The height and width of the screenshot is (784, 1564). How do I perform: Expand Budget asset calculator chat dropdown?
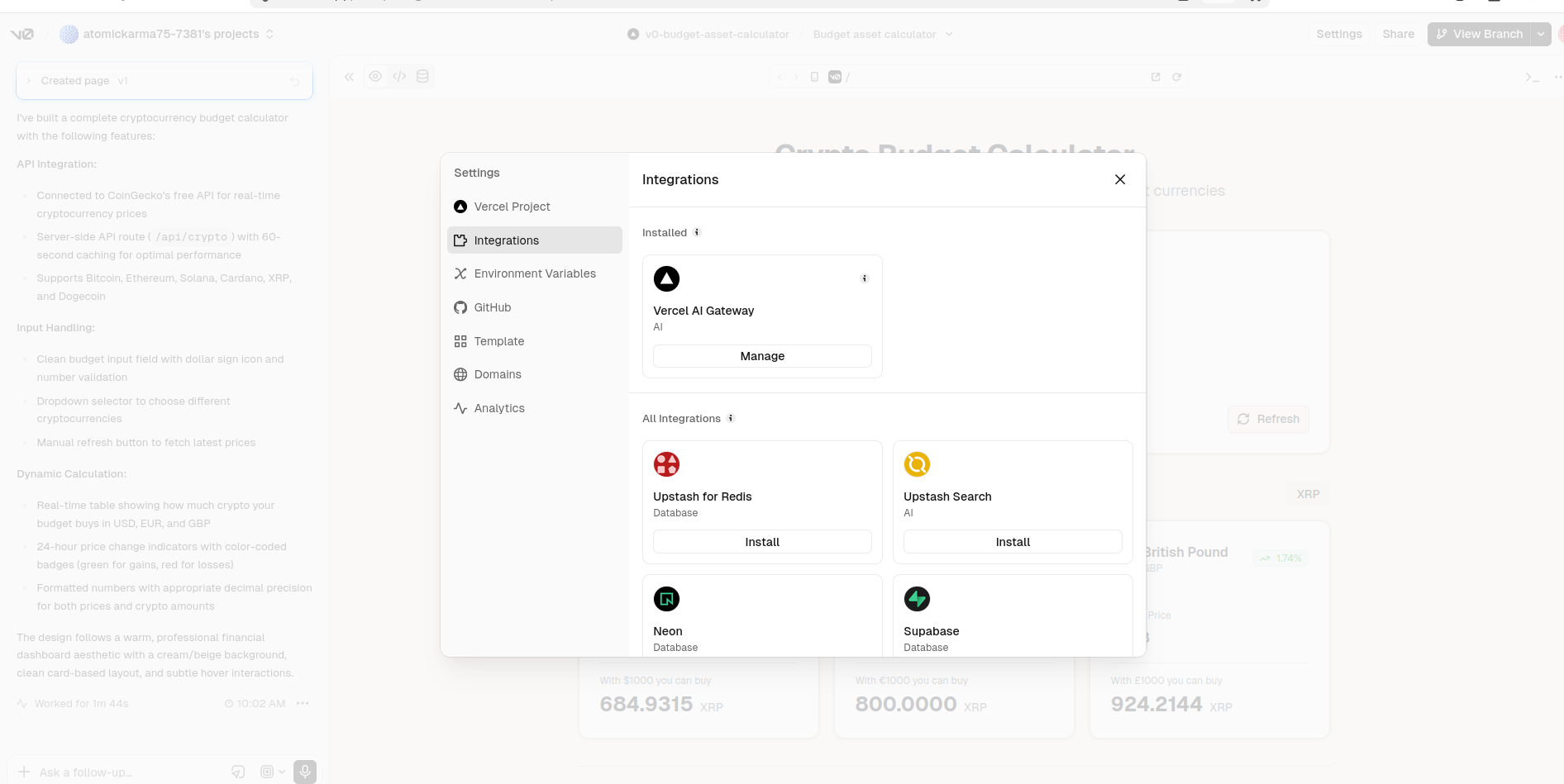[x=949, y=34]
